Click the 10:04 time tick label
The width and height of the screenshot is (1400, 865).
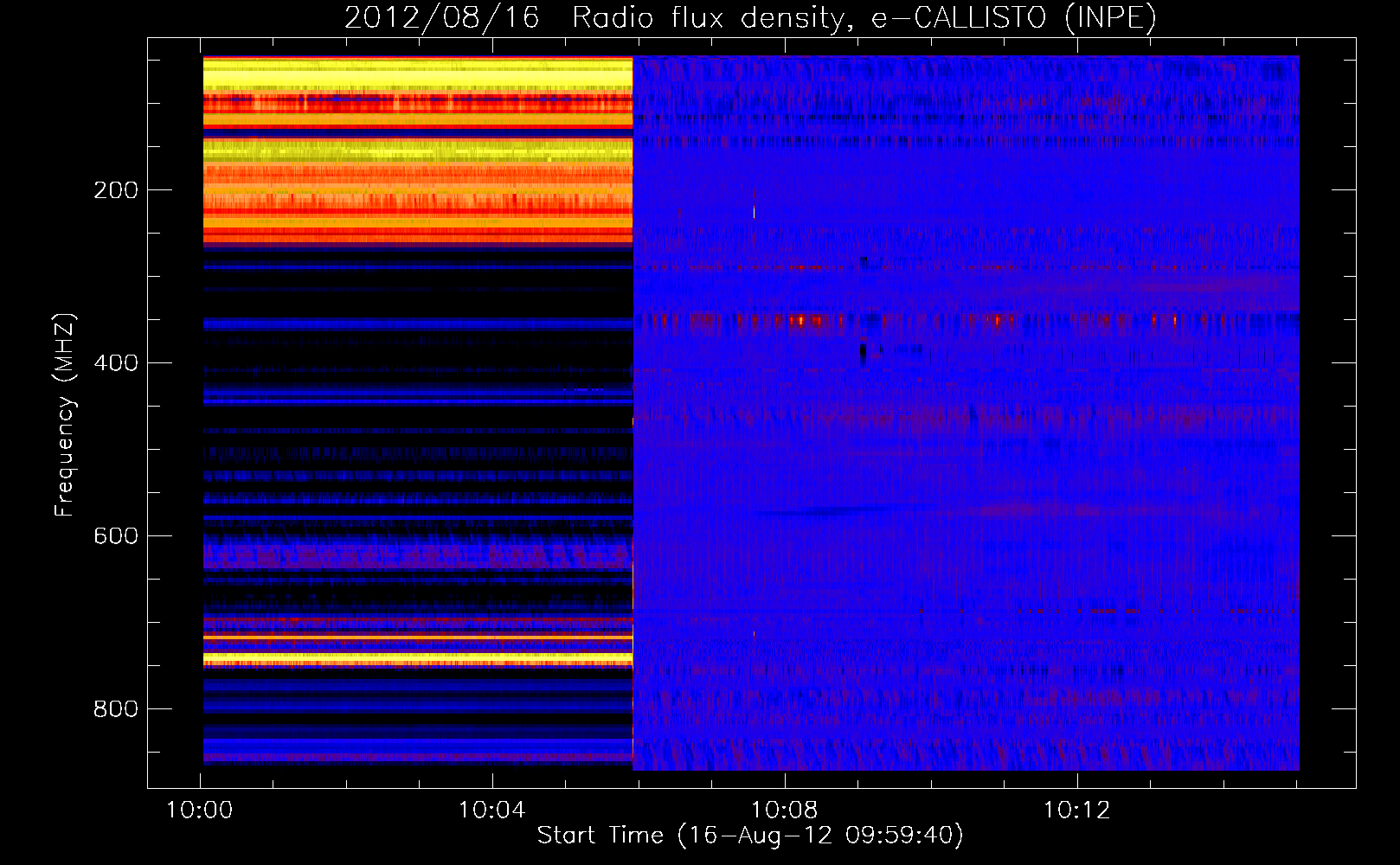(x=492, y=811)
